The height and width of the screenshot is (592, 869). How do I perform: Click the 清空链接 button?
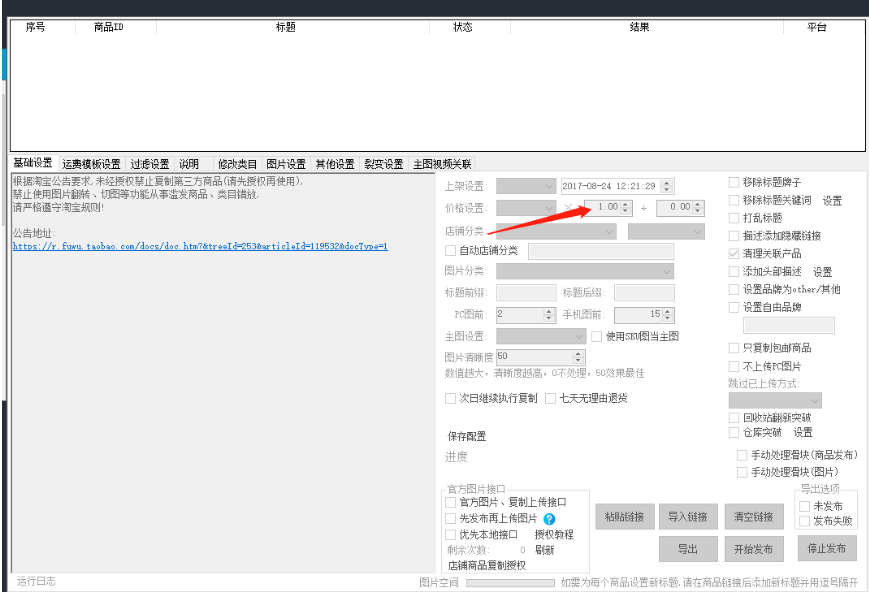[x=753, y=517]
